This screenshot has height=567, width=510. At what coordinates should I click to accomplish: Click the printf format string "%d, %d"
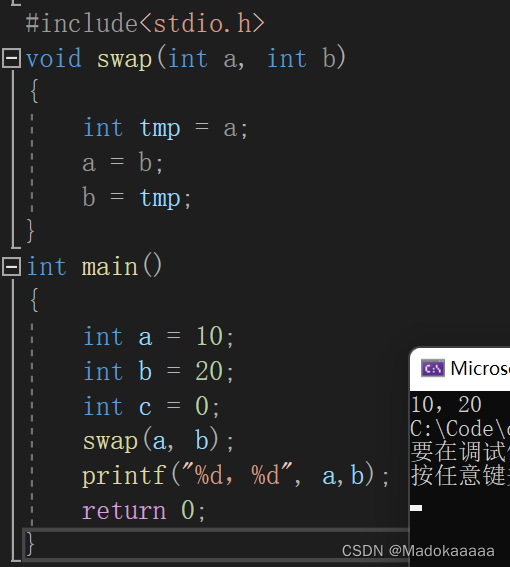[237, 474]
